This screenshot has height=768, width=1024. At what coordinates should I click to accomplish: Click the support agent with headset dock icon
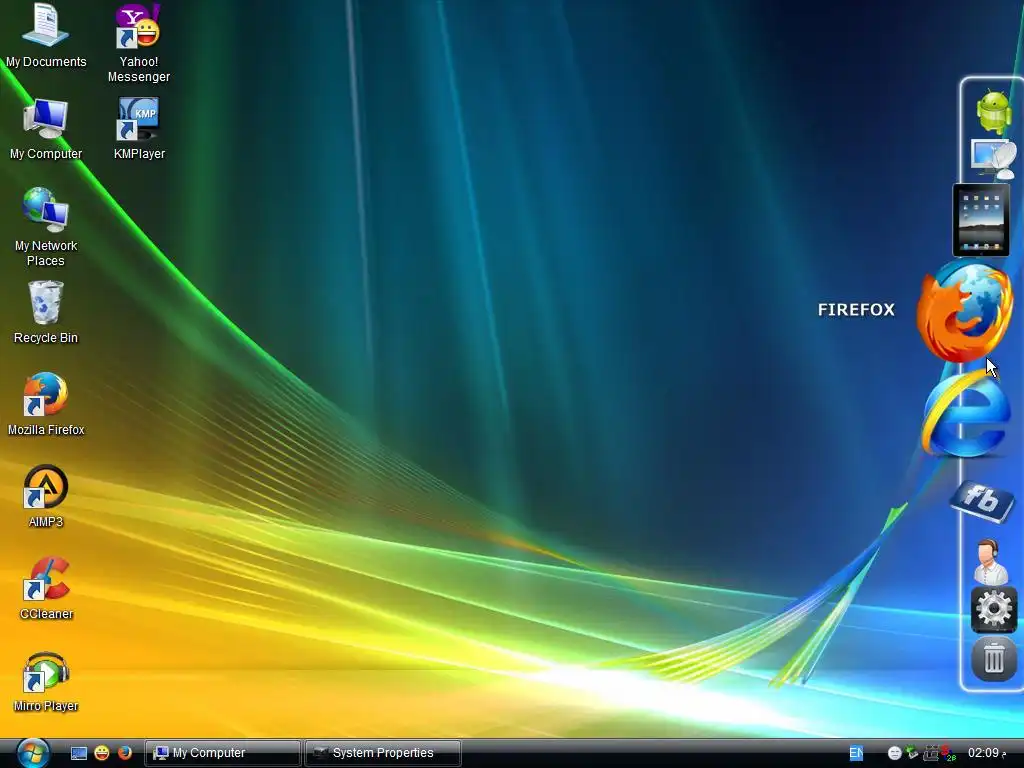point(990,562)
